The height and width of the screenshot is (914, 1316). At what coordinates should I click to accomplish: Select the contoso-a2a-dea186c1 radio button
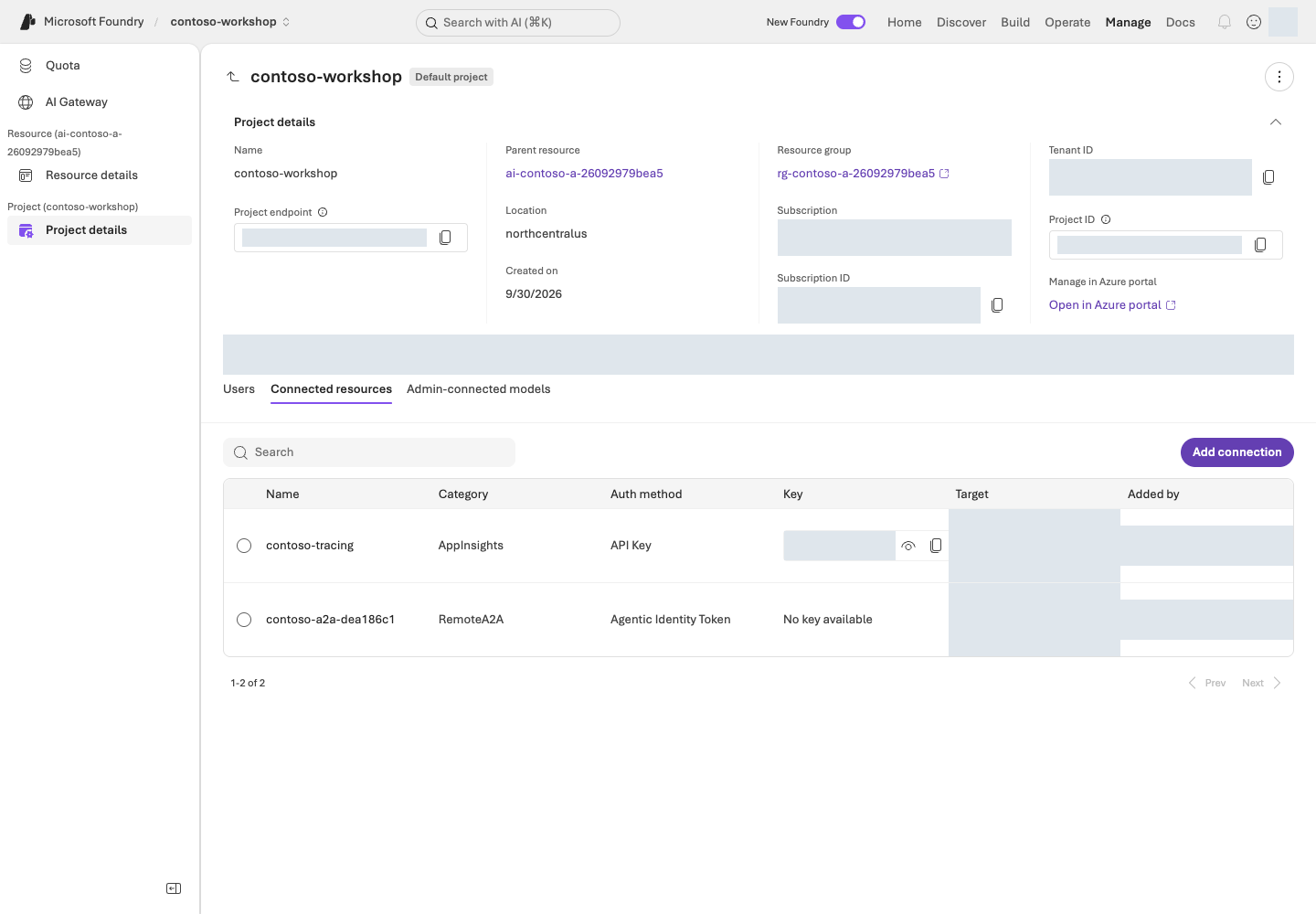pyautogui.click(x=244, y=620)
